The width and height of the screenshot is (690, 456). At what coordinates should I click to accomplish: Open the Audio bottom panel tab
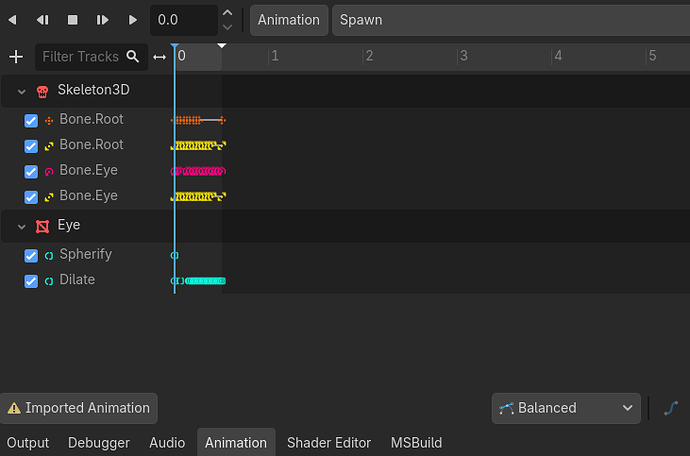(x=167, y=443)
